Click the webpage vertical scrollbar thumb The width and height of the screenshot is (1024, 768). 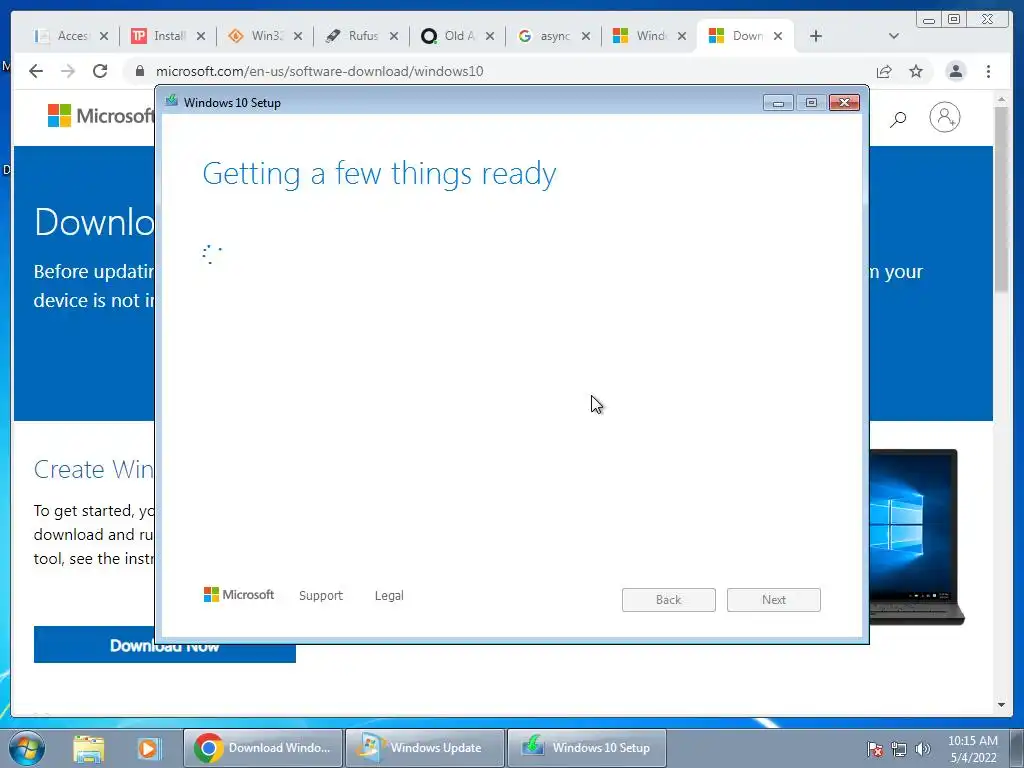tap(1002, 199)
